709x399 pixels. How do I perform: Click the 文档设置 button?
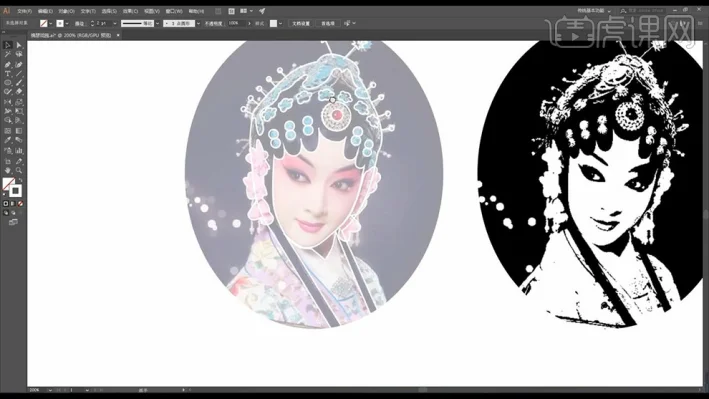pyautogui.click(x=301, y=24)
